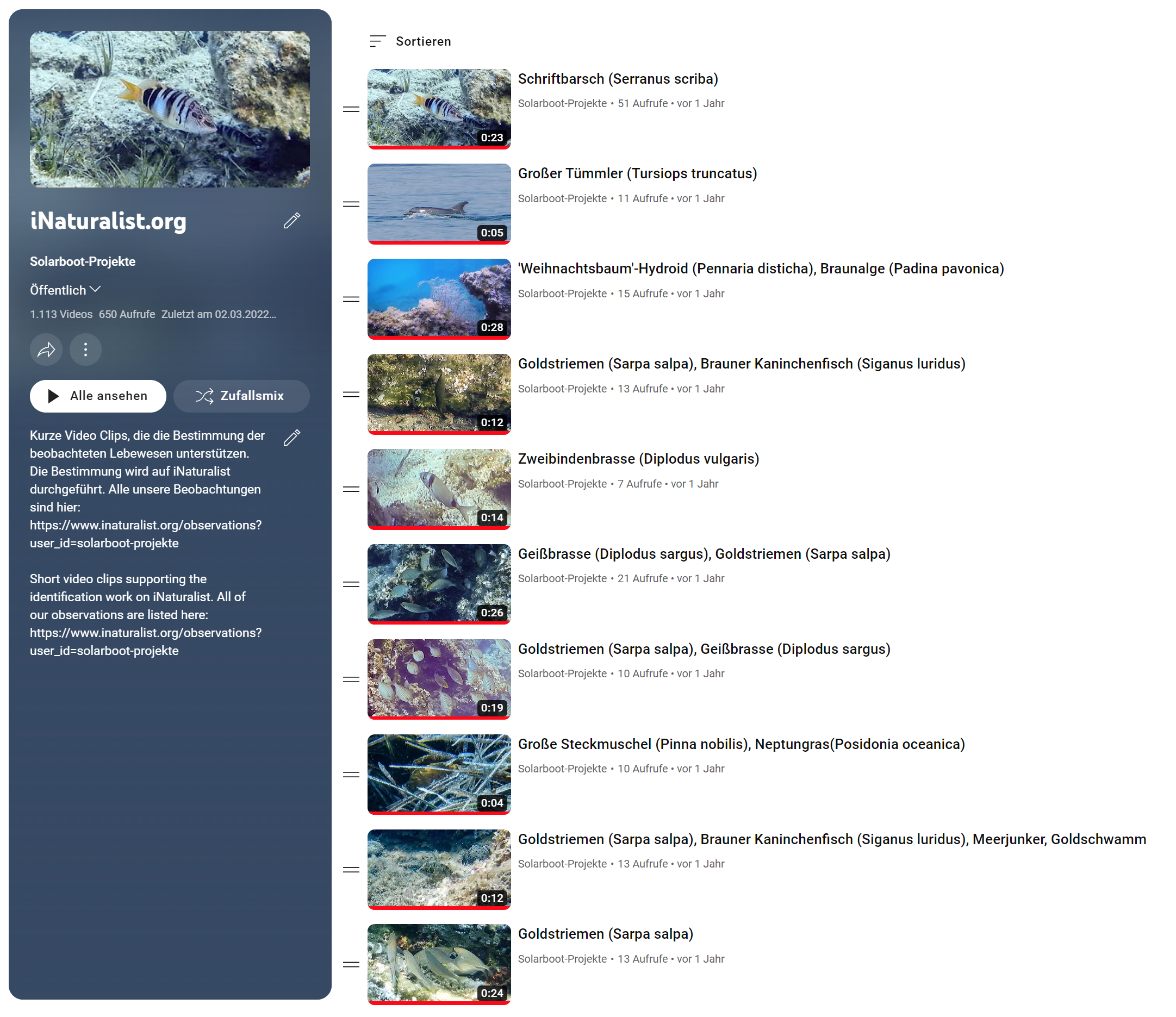This screenshot has width=1176, height=1017.
Task: Open the Solarboot-Projekte channel link in sidebar
Action: [83, 261]
